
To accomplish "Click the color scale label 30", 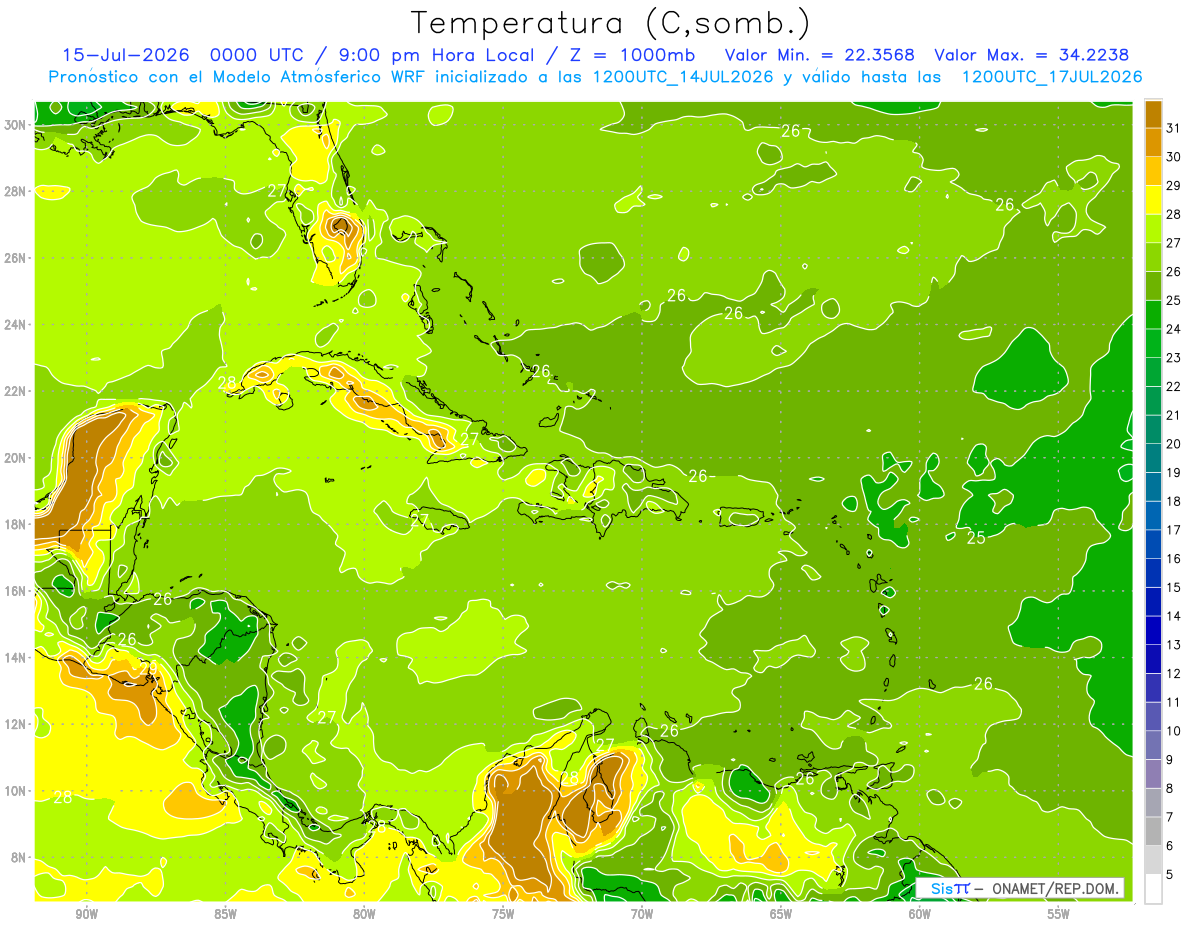I will pos(1174,156).
